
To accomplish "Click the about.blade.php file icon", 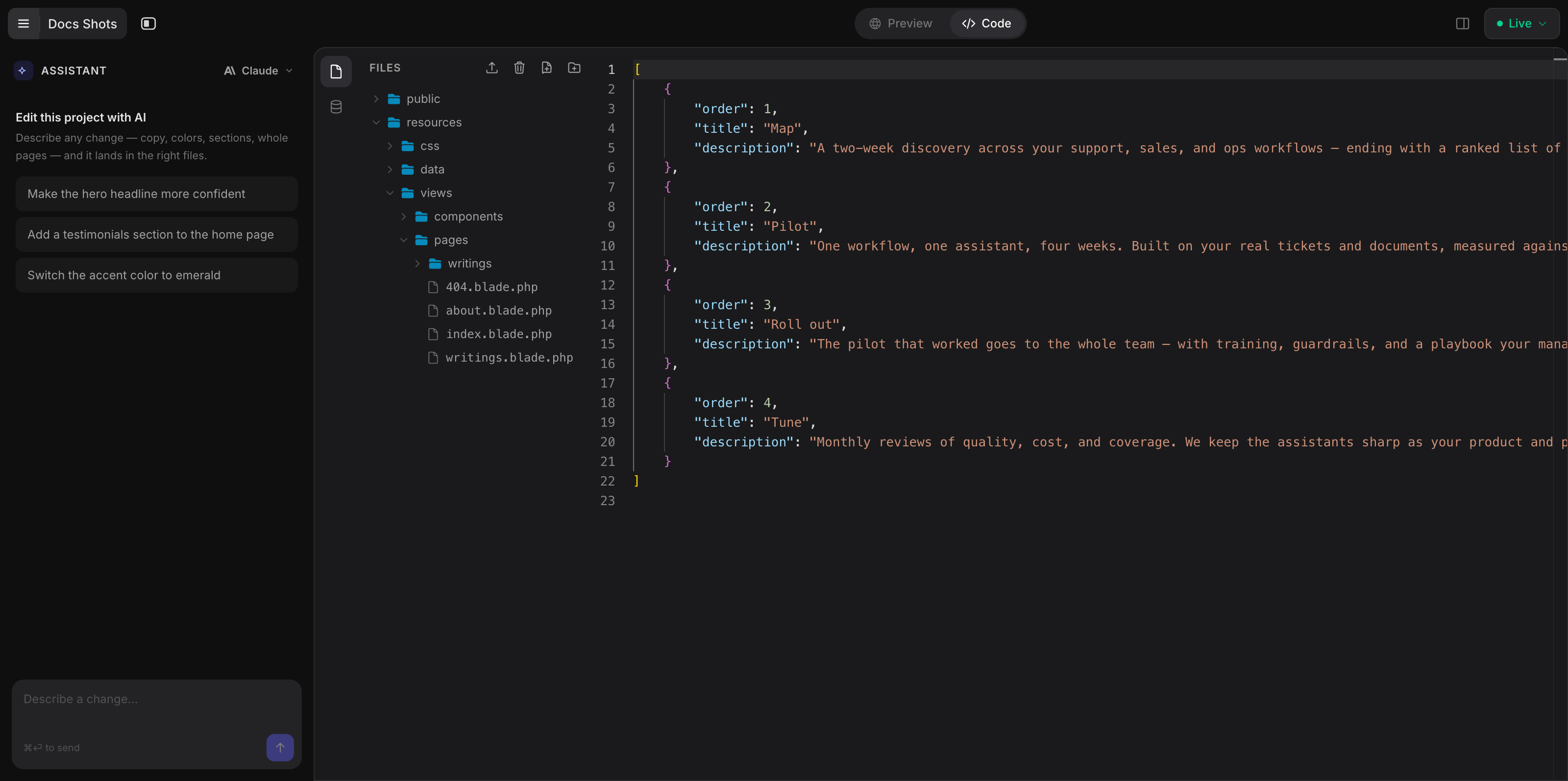I will pos(433,311).
